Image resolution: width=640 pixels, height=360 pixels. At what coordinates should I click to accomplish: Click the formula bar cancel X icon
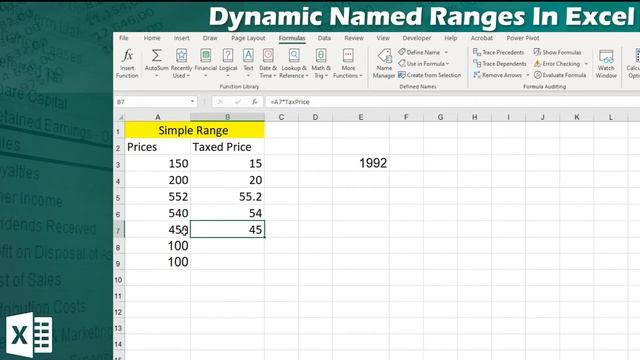pyautogui.click(x=220, y=102)
